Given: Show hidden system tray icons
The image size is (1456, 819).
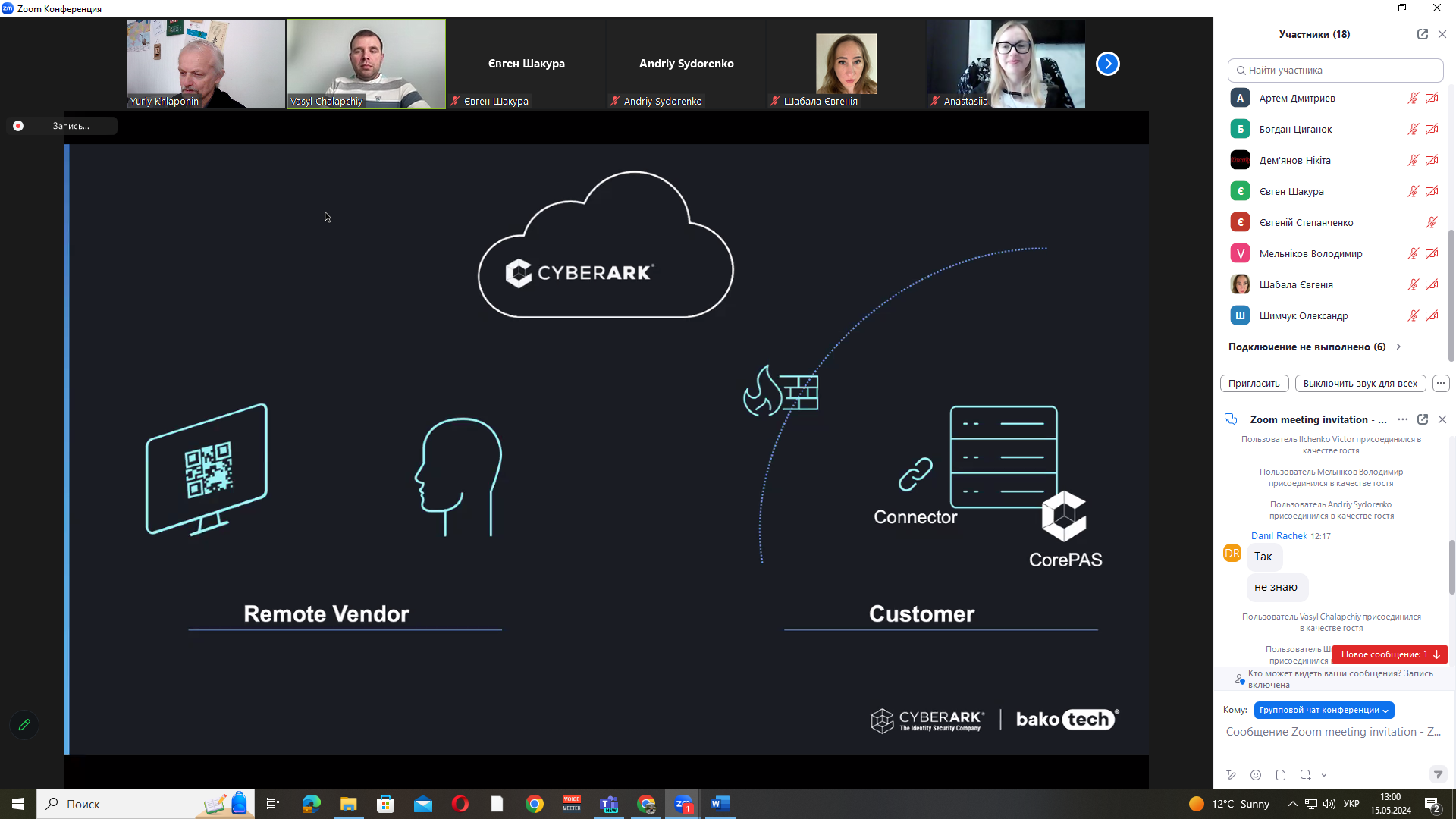Looking at the screenshot, I should [x=1292, y=804].
